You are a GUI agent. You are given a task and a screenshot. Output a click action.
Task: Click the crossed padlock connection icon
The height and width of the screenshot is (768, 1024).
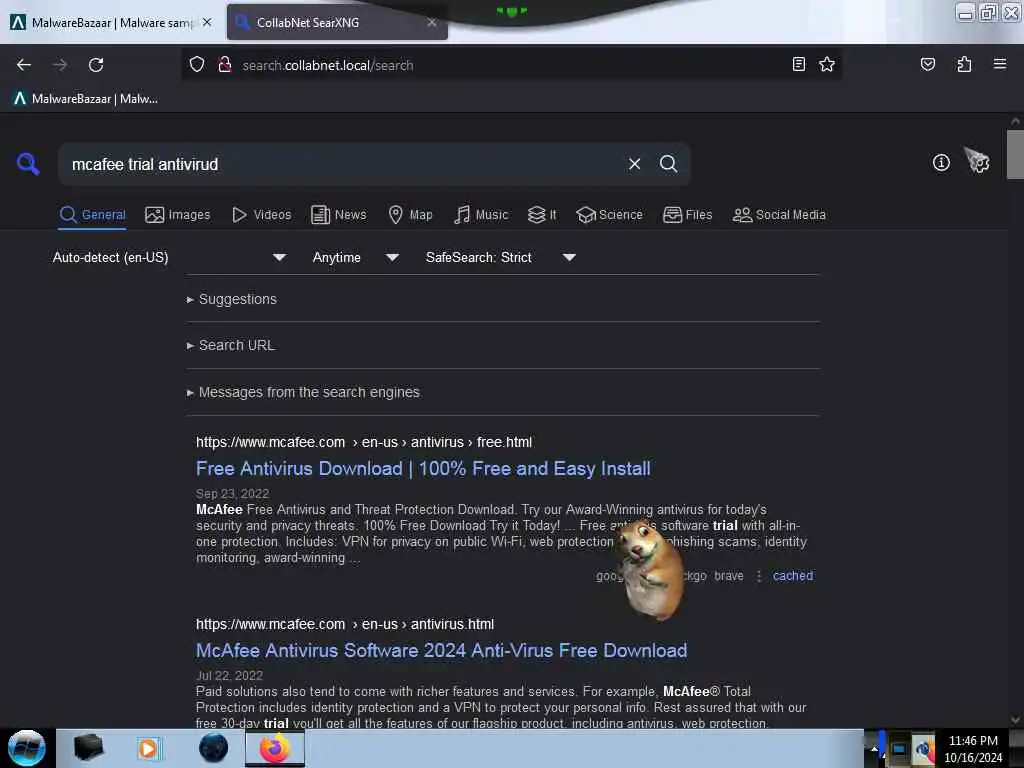coord(225,65)
